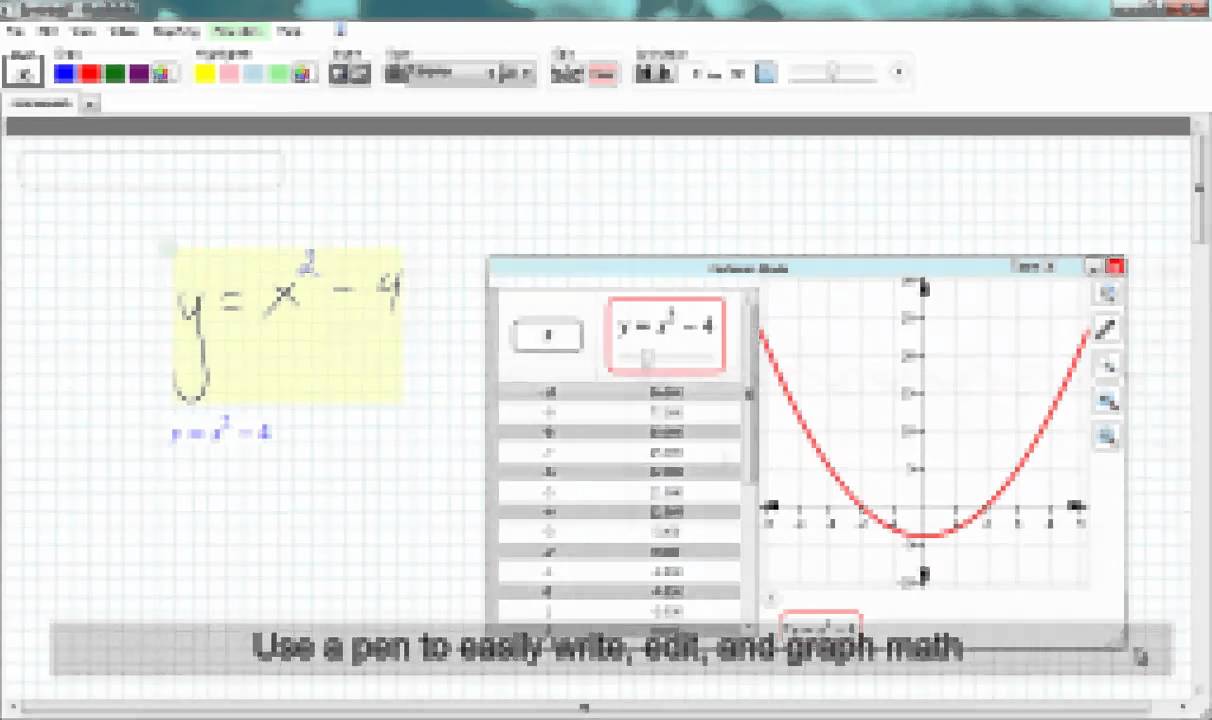
Task: Click the blue animation page icon
Action: click(765, 74)
